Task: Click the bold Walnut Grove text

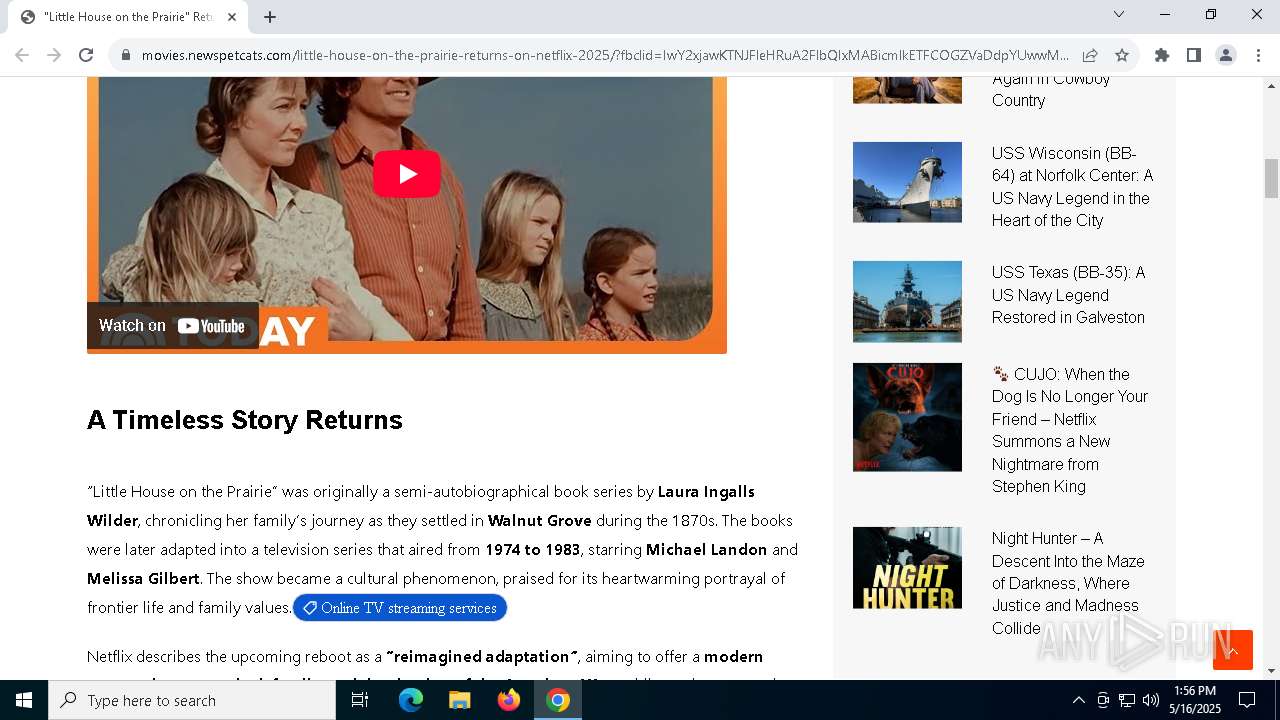Action: [x=540, y=521]
